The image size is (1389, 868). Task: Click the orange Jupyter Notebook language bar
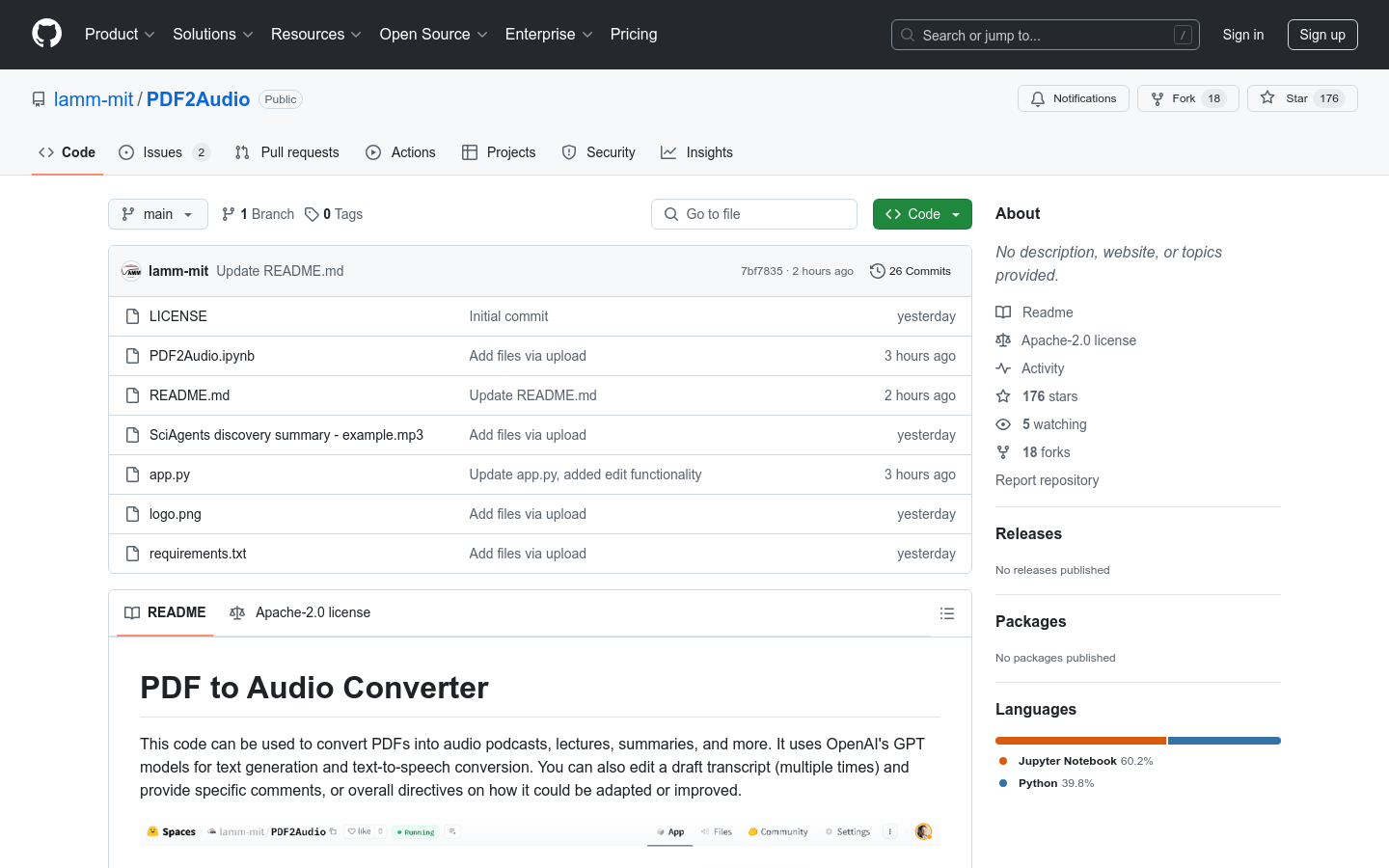pos(1080,741)
